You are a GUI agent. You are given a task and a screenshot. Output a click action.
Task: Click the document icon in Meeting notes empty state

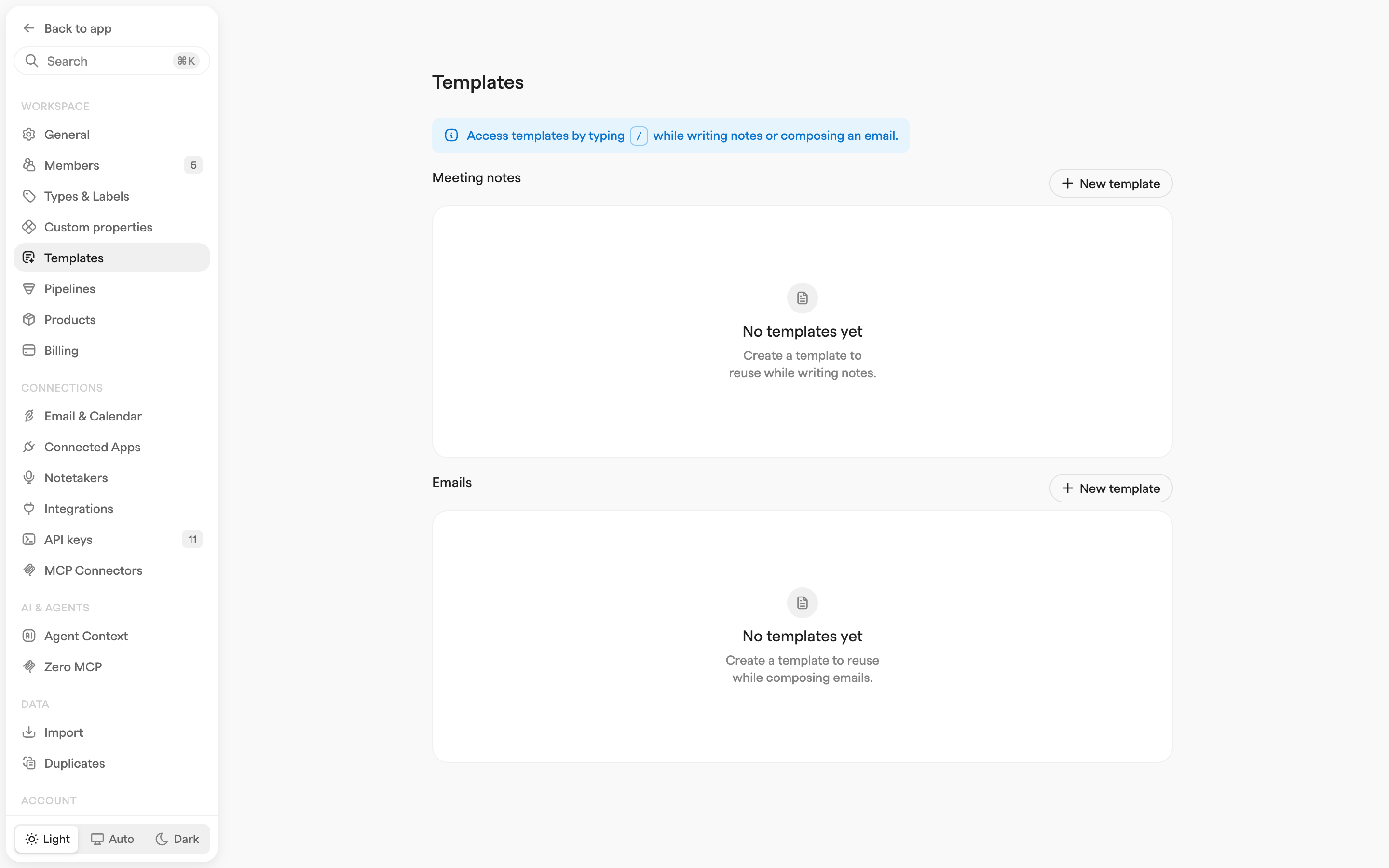tap(803, 298)
